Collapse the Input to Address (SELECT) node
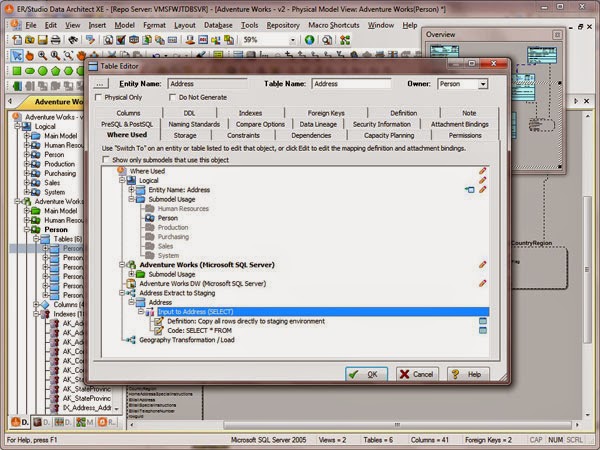Screen dimensions: 600x450 (x=141, y=311)
